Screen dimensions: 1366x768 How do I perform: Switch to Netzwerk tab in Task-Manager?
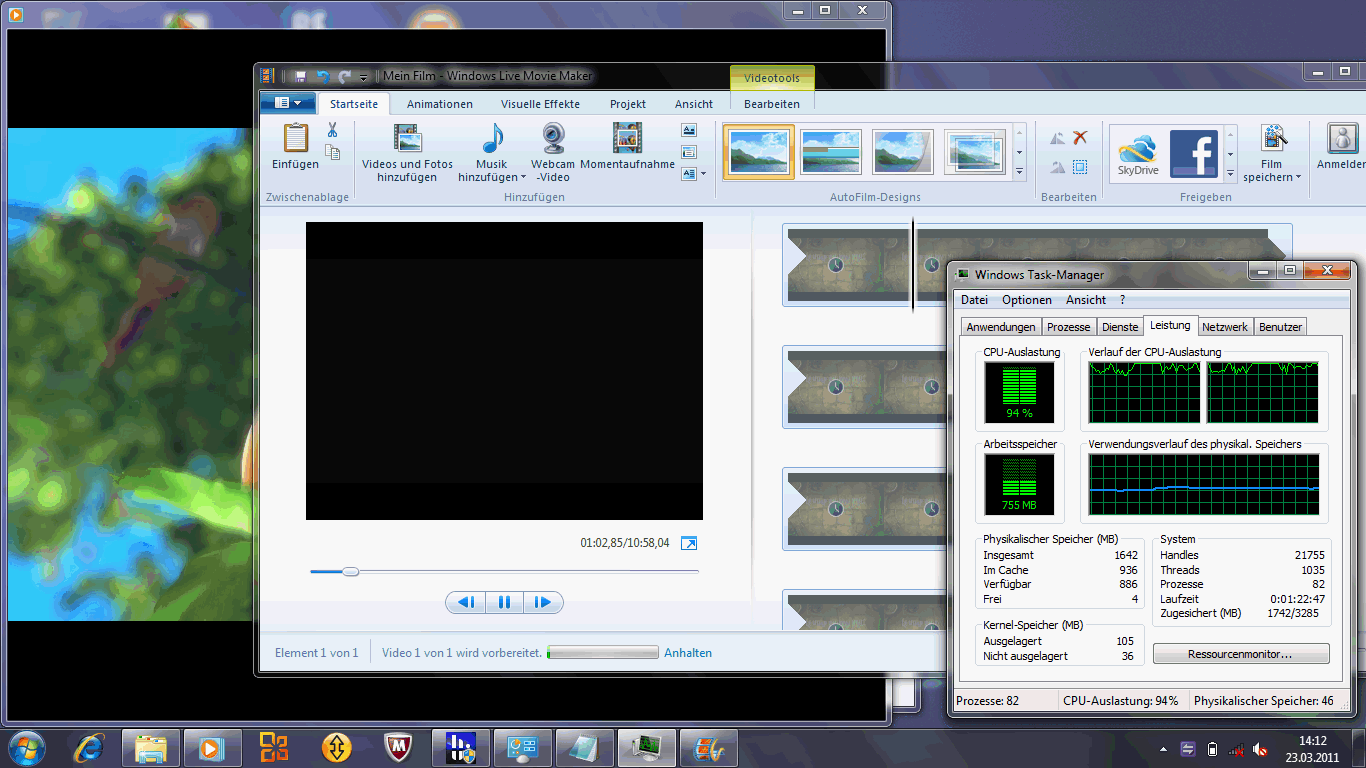(1225, 327)
